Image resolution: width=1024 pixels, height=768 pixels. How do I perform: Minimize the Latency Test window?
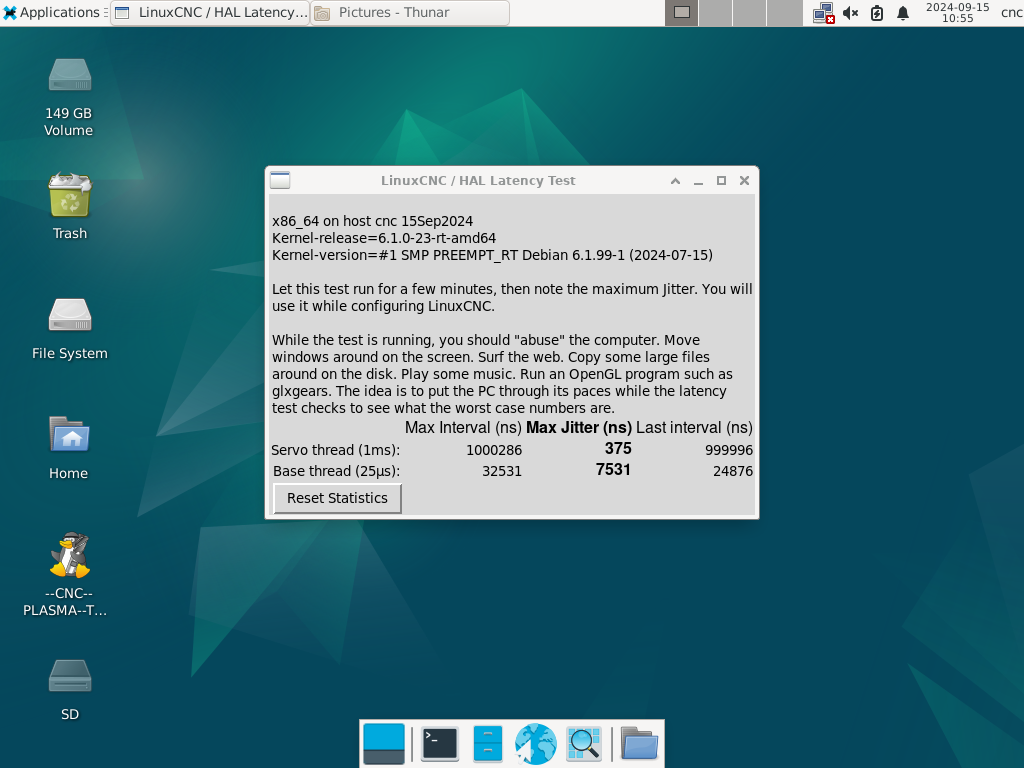coord(698,181)
